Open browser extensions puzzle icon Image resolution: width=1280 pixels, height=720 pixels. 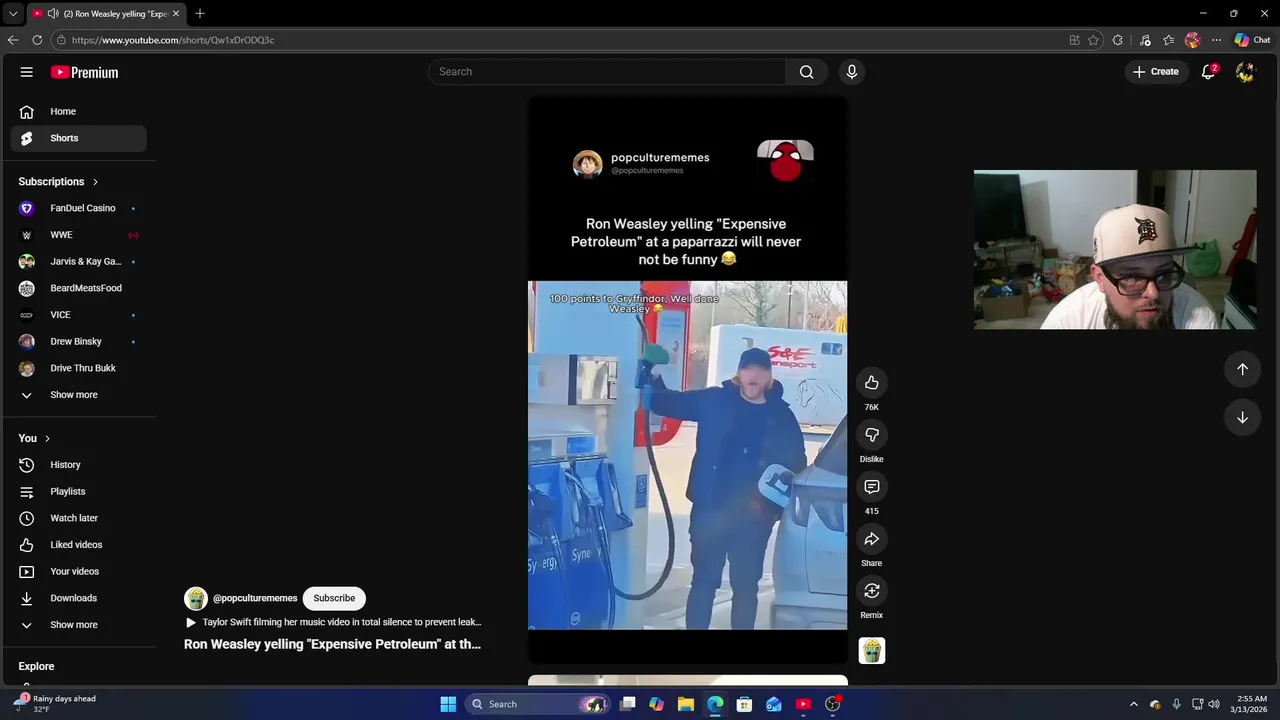1117,40
